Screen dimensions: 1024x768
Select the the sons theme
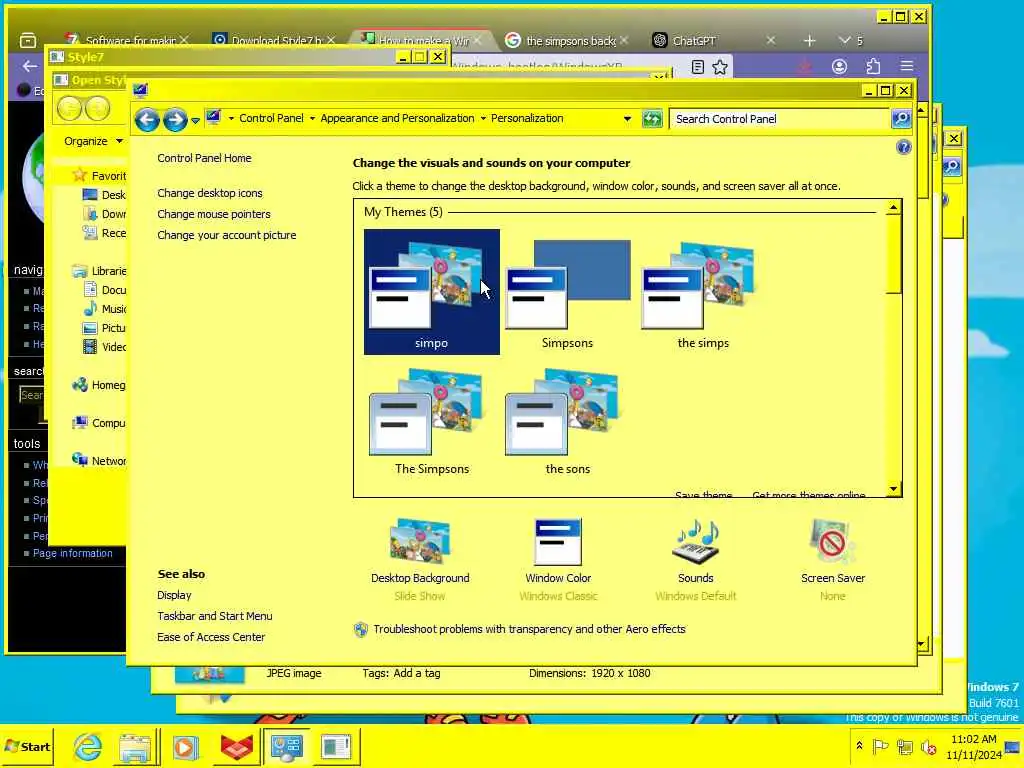(568, 421)
